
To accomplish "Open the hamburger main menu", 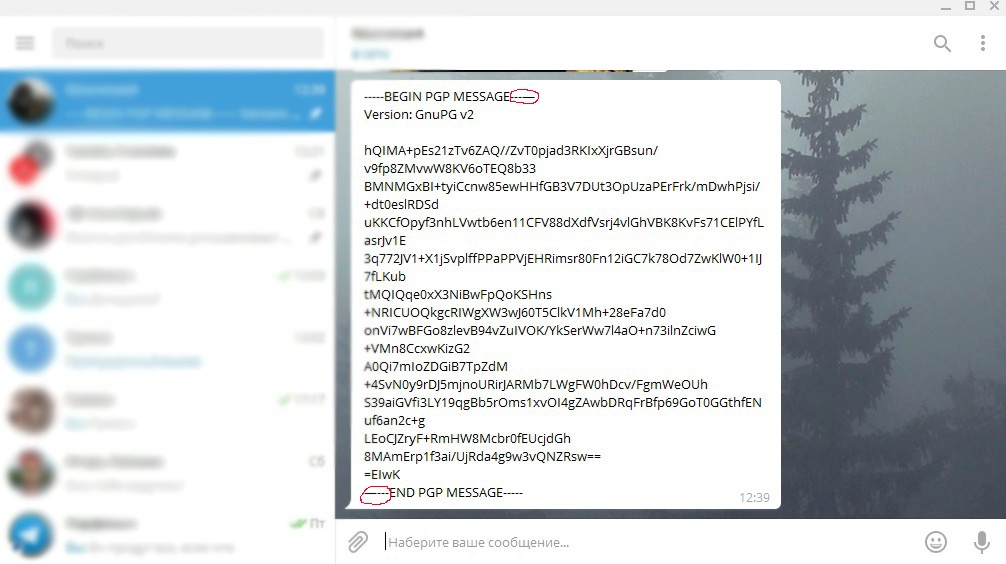I will [25, 43].
